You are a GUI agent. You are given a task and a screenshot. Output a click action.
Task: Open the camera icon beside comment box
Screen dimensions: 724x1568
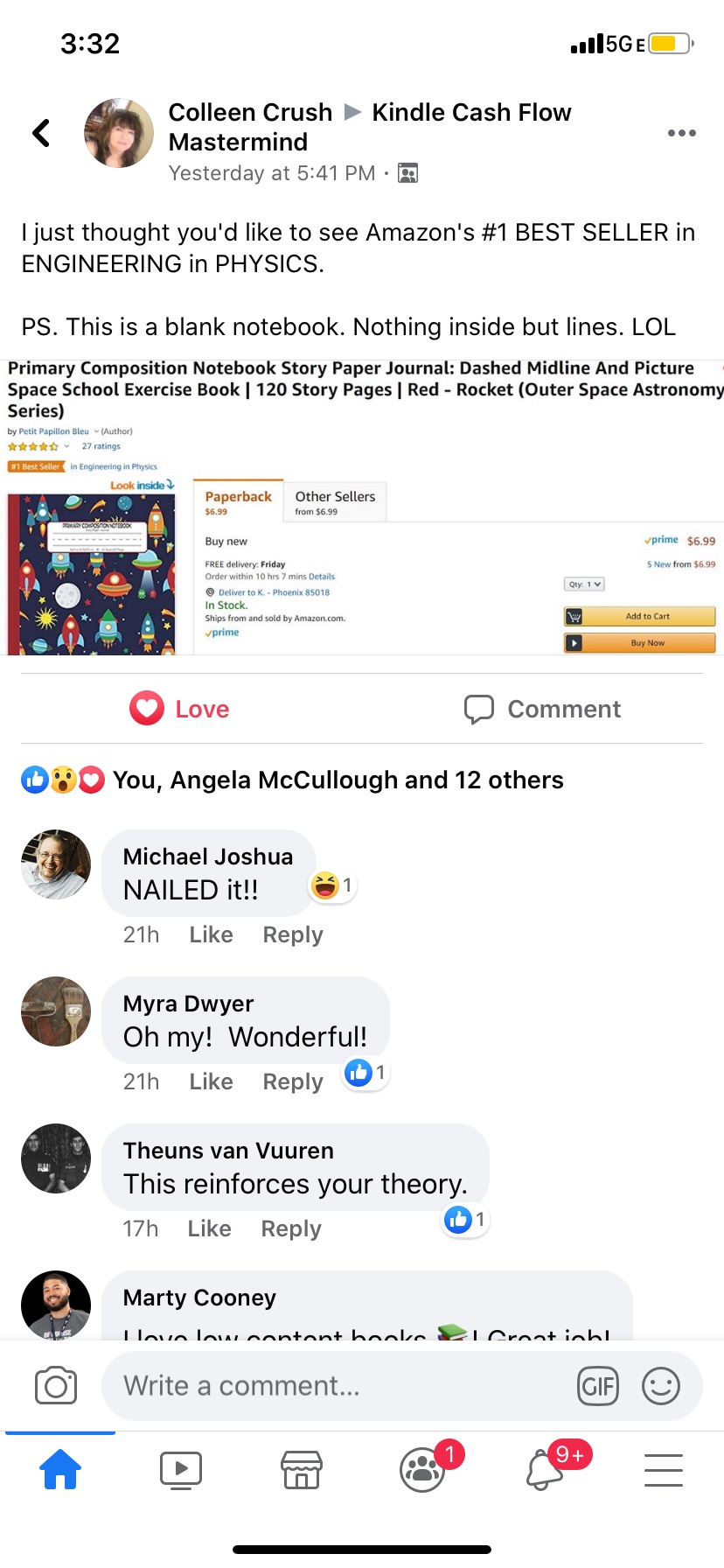click(x=56, y=1386)
